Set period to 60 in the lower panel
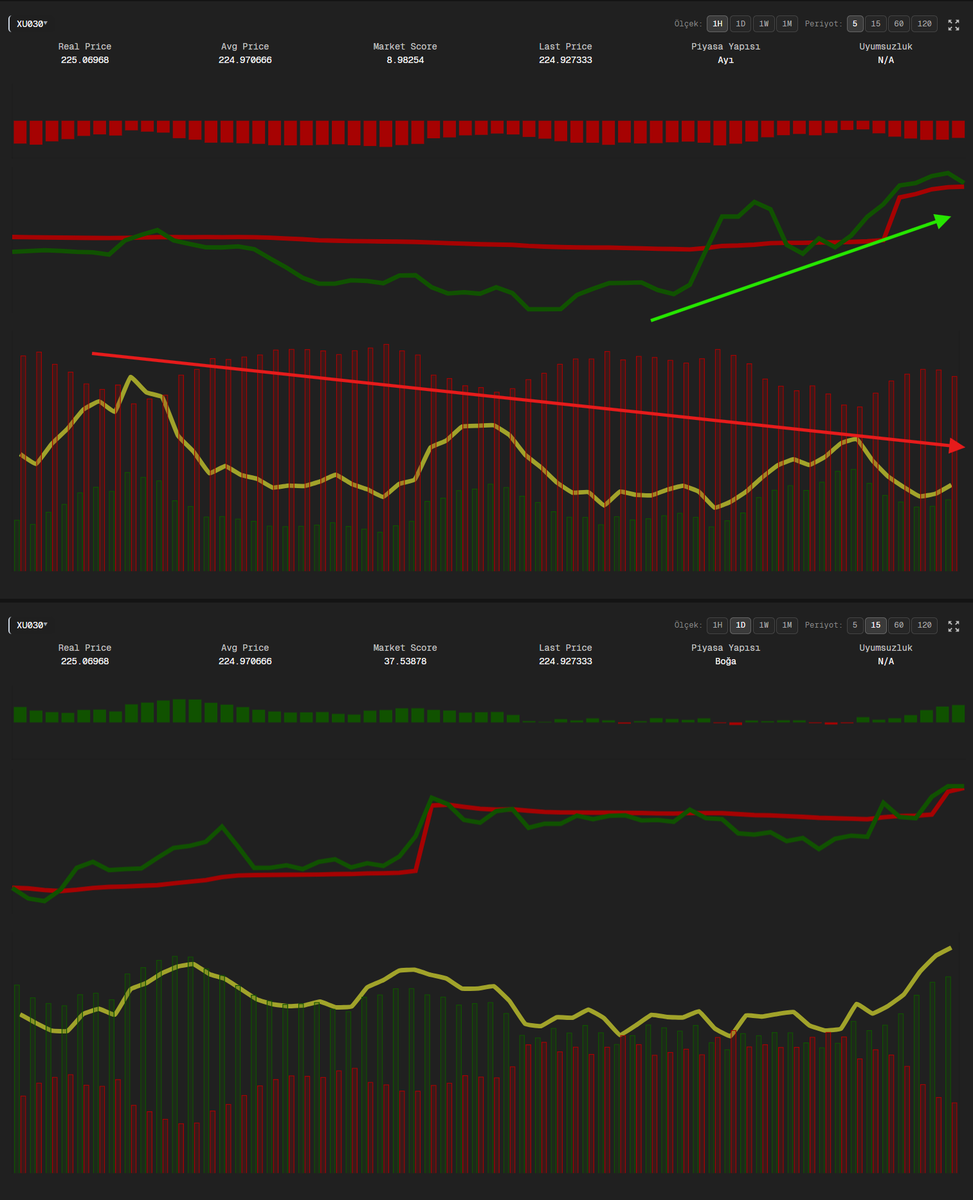The height and width of the screenshot is (1200, 973). 899,625
